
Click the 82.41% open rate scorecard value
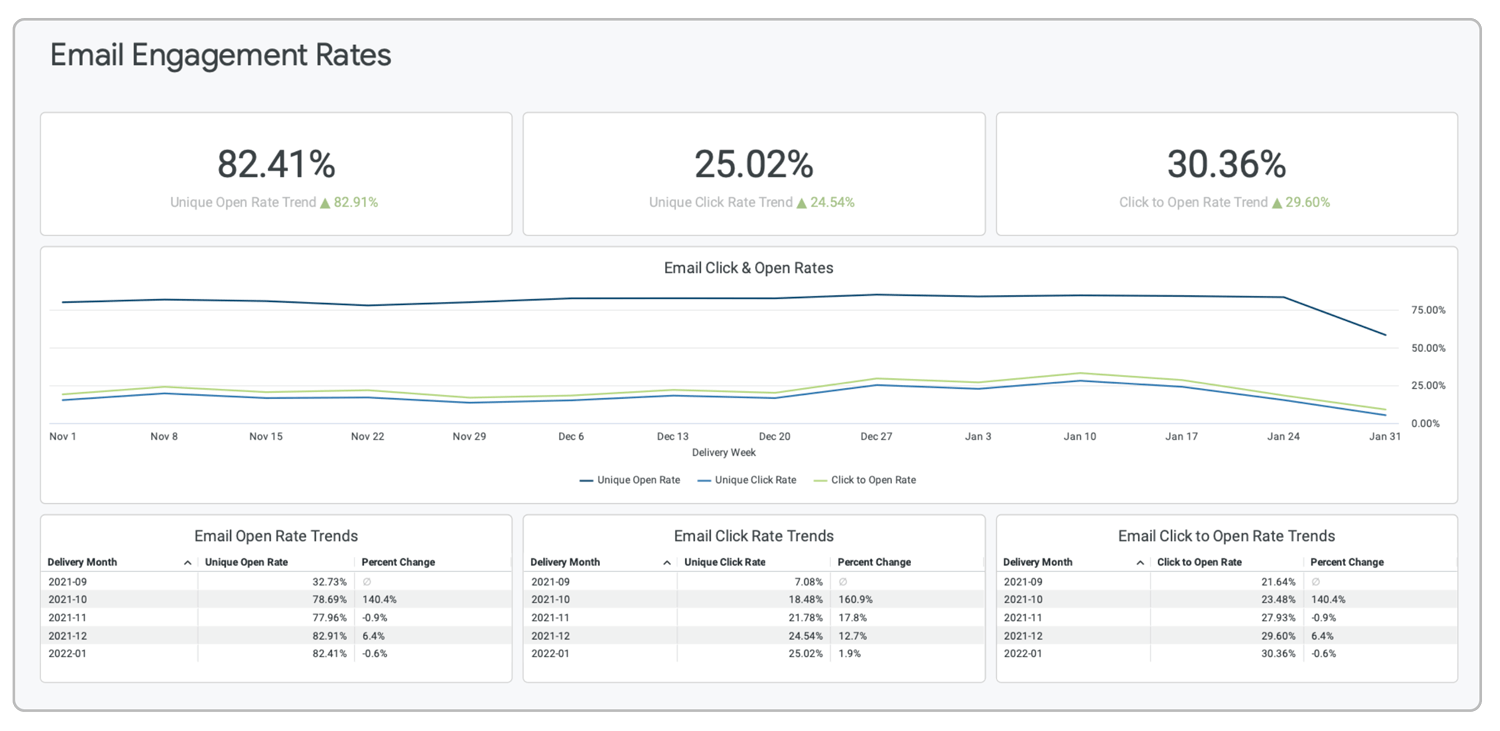point(276,164)
